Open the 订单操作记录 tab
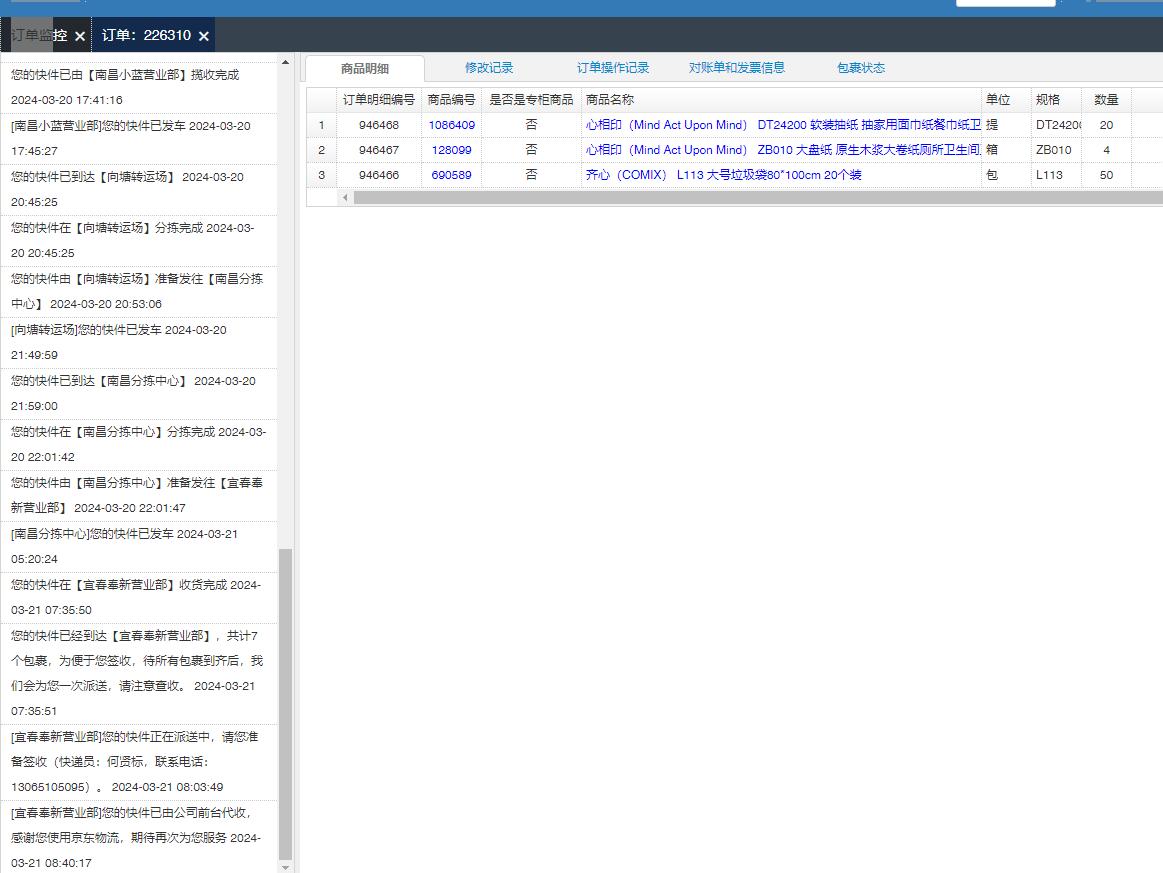1163x873 pixels. pyautogui.click(x=613, y=67)
